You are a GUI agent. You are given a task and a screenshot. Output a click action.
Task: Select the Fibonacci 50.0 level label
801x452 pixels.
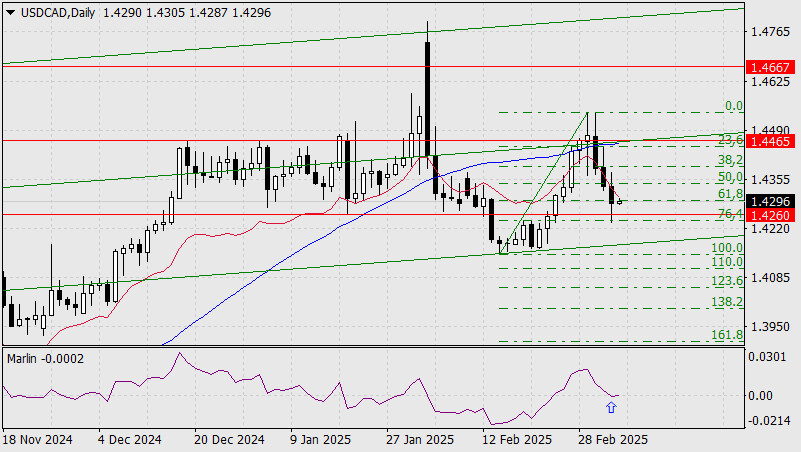(731, 177)
